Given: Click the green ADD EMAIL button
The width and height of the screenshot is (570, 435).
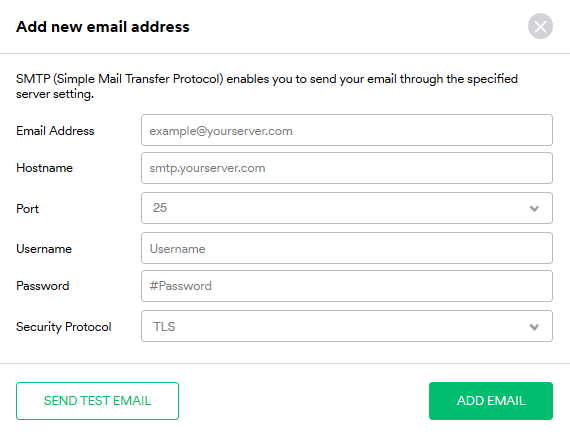Looking at the screenshot, I should (x=491, y=401).
